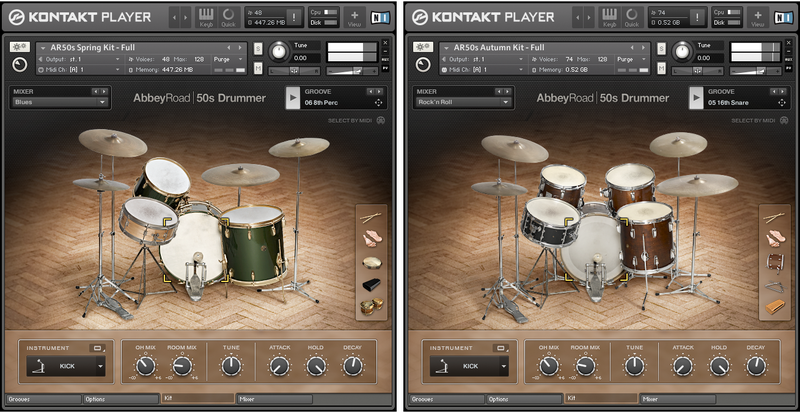Toggle Solo S button on Autumn Kit instrument

[661, 48]
